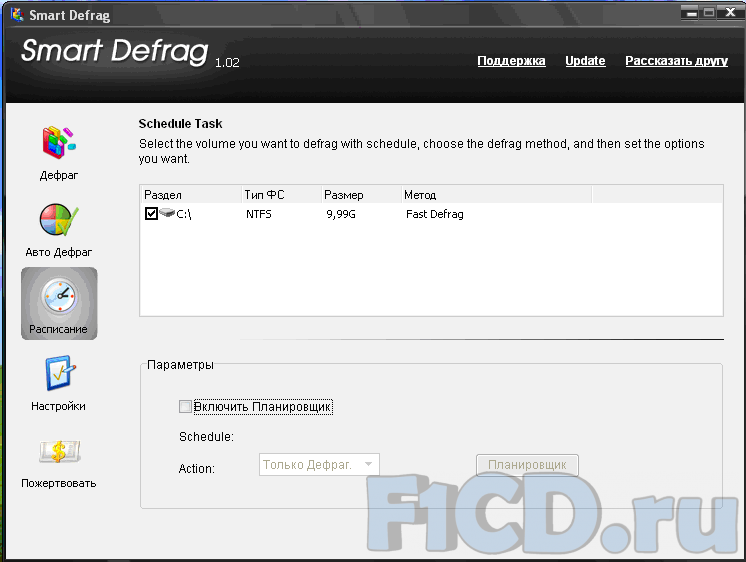The width and height of the screenshot is (746, 562).
Task: Enable the Включить Планировщик checkbox
Action: point(185,407)
